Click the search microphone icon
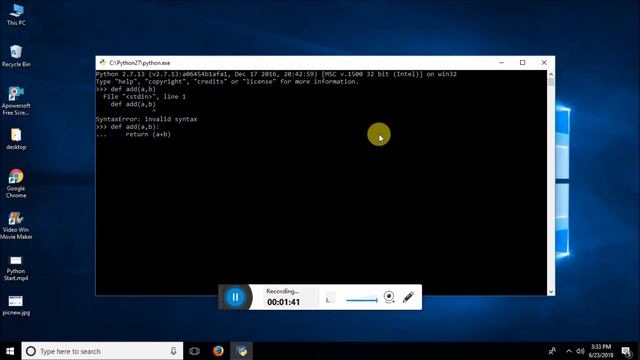Screen dimensions: 640x360 (x=173, y=351)
